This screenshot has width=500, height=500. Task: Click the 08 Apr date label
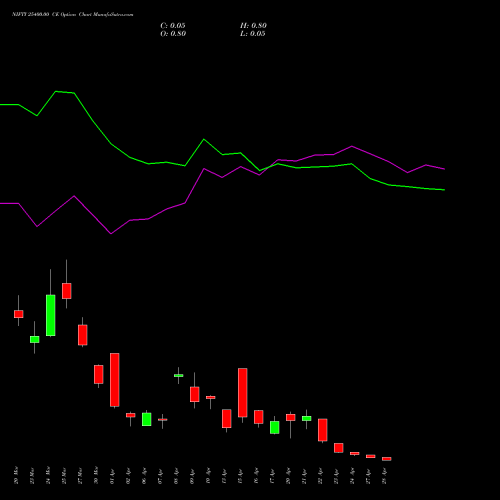[176, 475]
